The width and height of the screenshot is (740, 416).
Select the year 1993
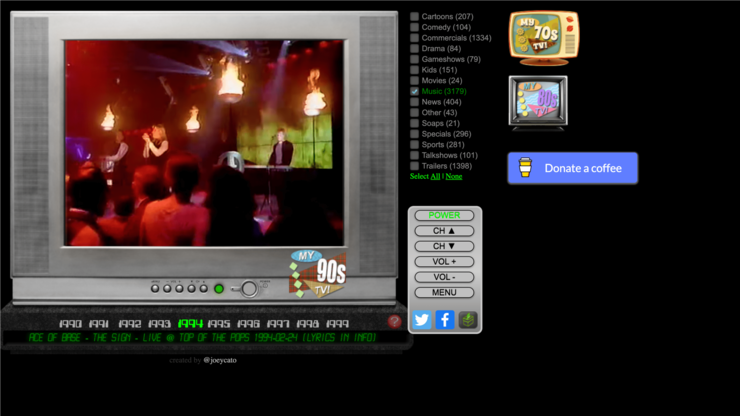point(159,324)
